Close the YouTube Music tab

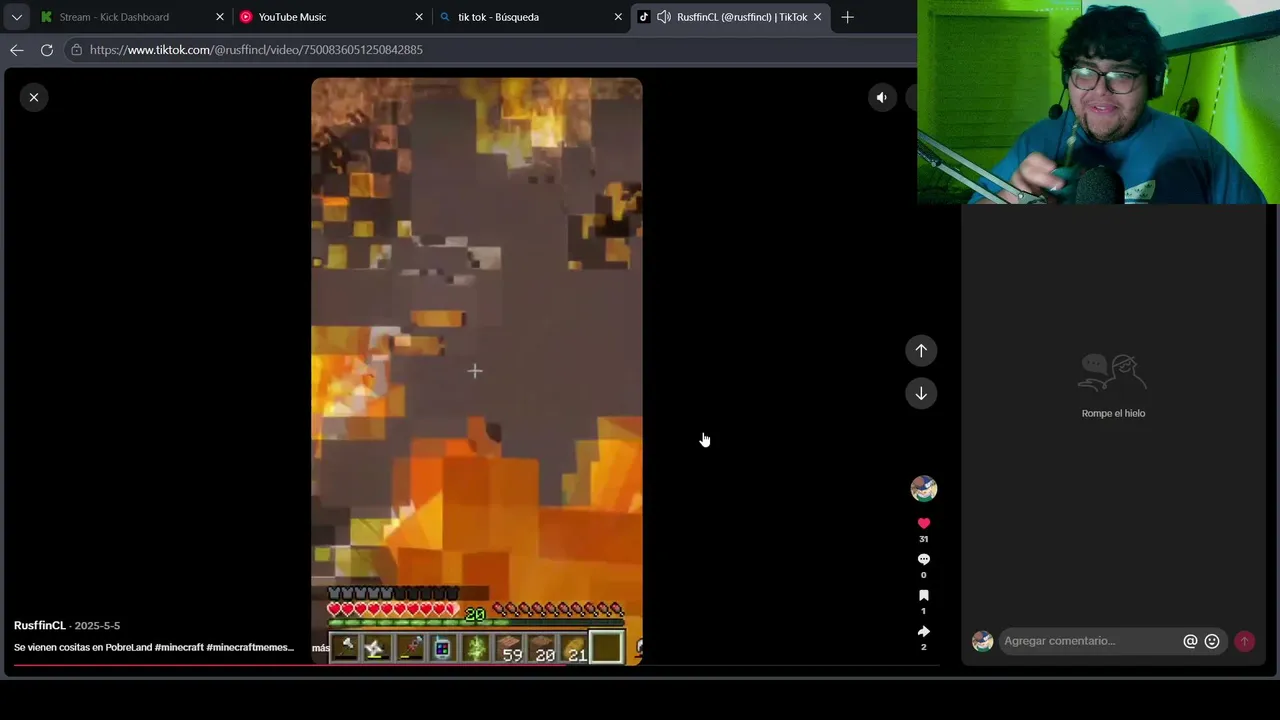[x=419, y=17]
